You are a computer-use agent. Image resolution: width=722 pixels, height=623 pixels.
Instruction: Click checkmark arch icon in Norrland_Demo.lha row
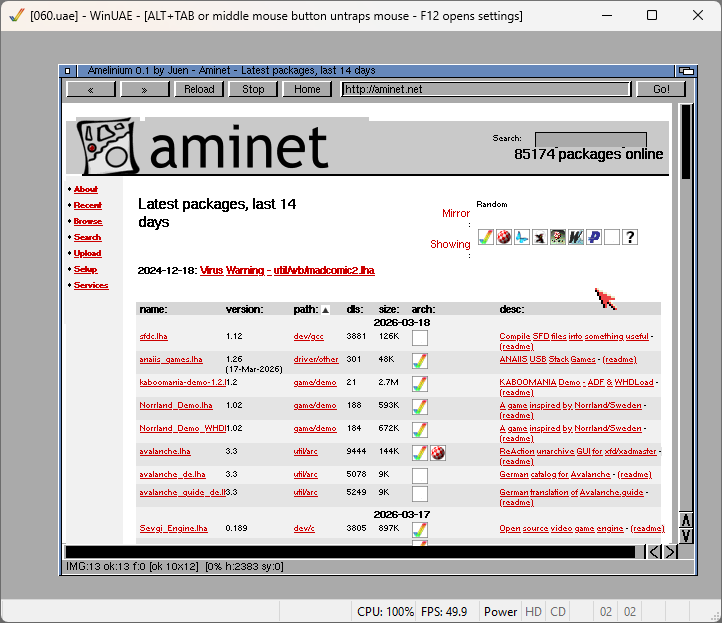pos(420,407)
